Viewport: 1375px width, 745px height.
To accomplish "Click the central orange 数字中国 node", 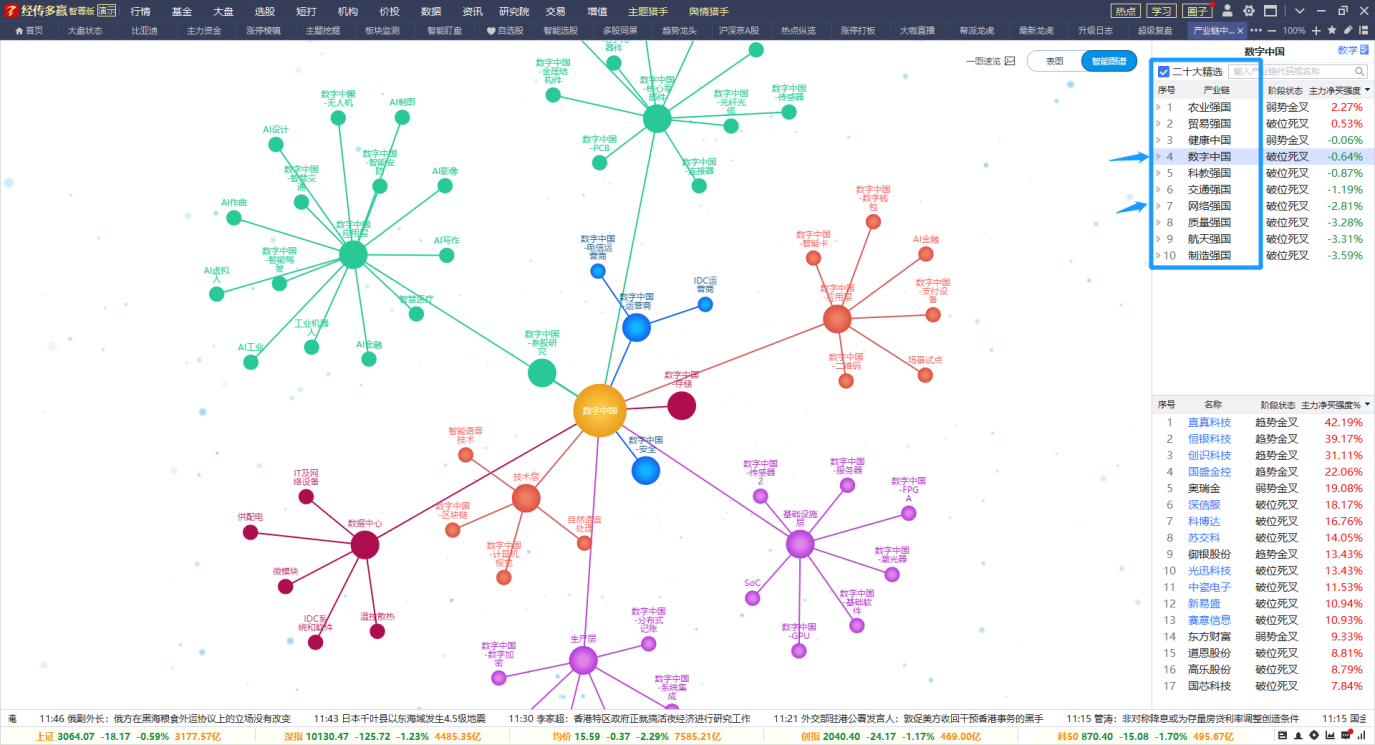I will (x=600, y=410).
